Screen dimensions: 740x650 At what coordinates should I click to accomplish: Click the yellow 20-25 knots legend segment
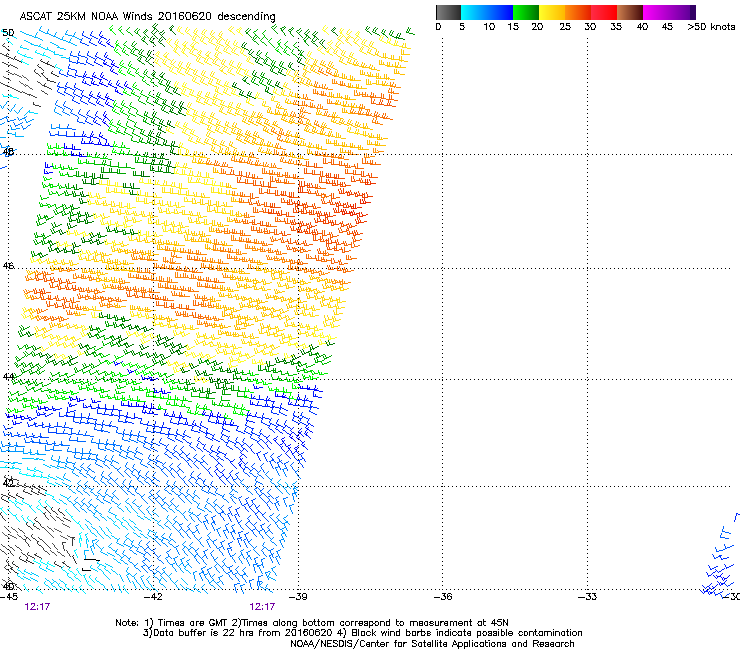coord(552,12)
